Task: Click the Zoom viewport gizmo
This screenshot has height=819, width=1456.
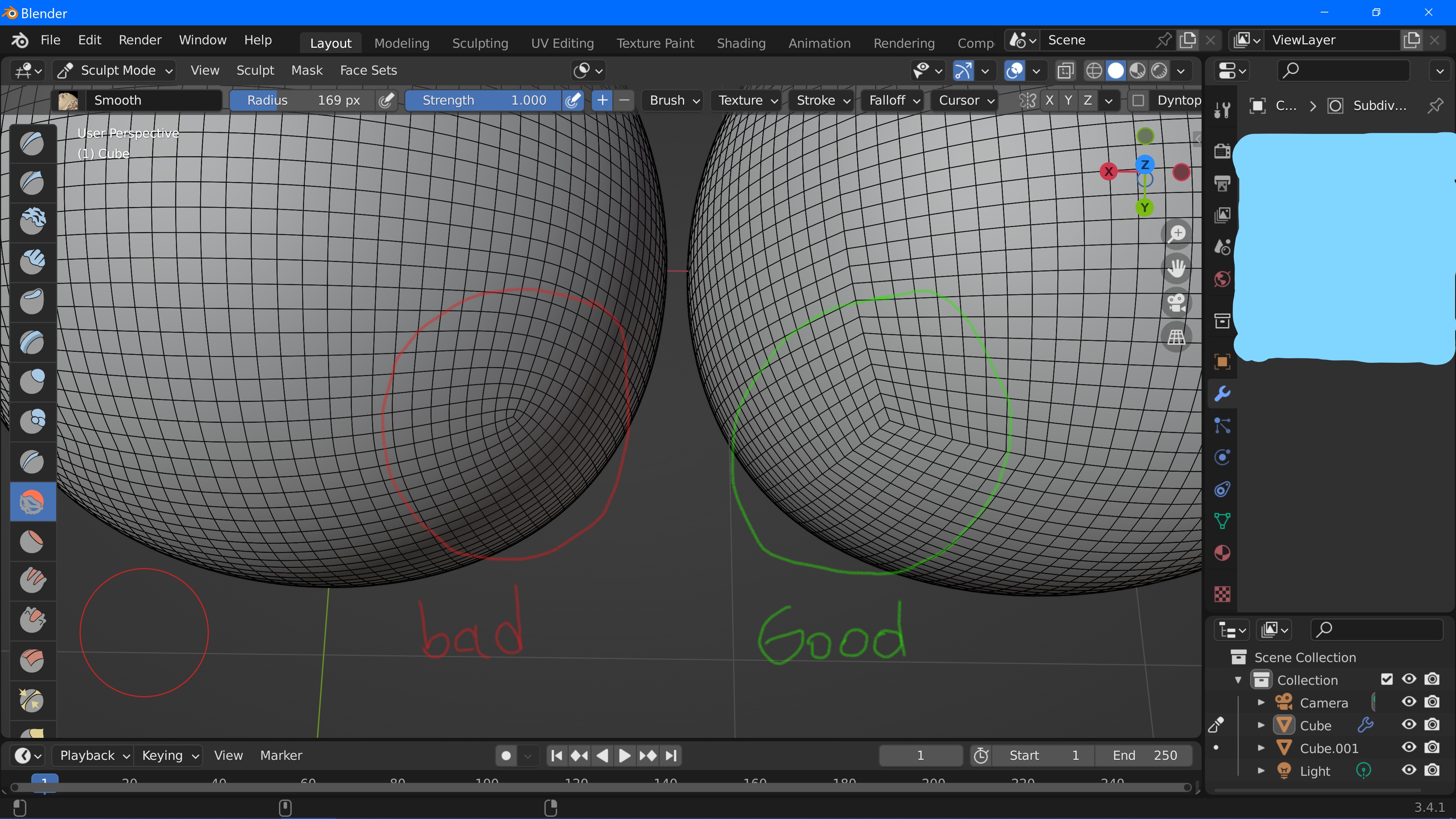Action: 1177,234
